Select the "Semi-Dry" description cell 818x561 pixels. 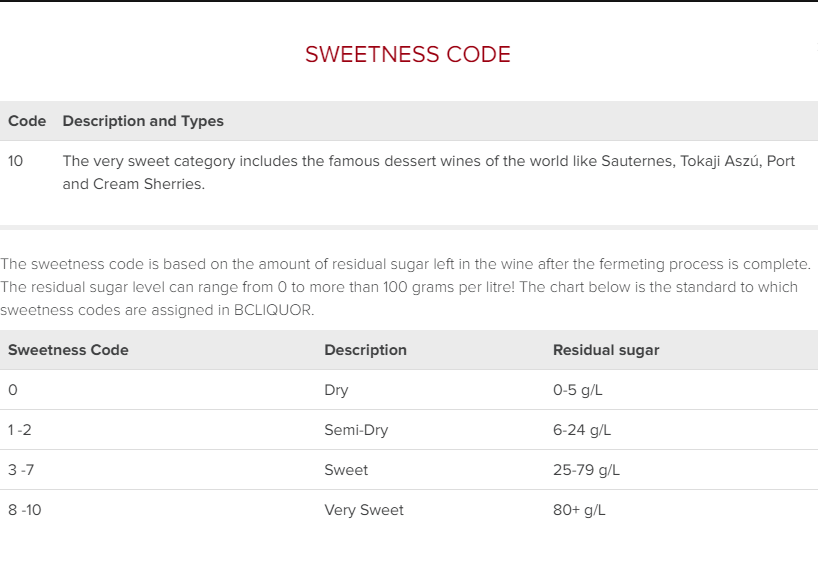(356, 430)
